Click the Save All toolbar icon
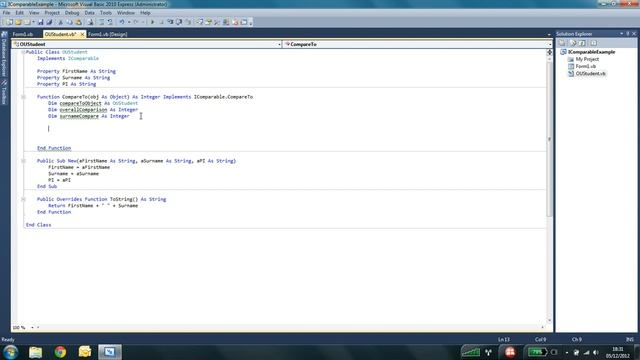Viewport: 640px width, 360px height. point(49,22)
